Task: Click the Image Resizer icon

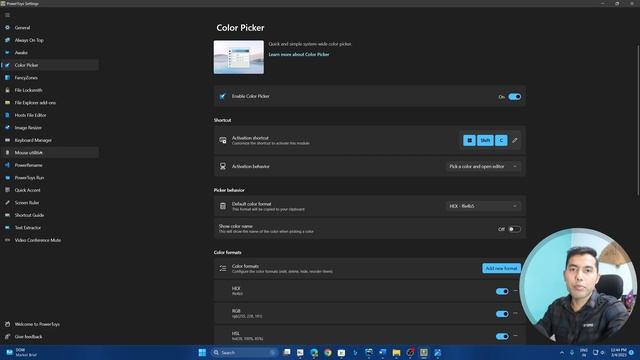Action: [7, 128]
